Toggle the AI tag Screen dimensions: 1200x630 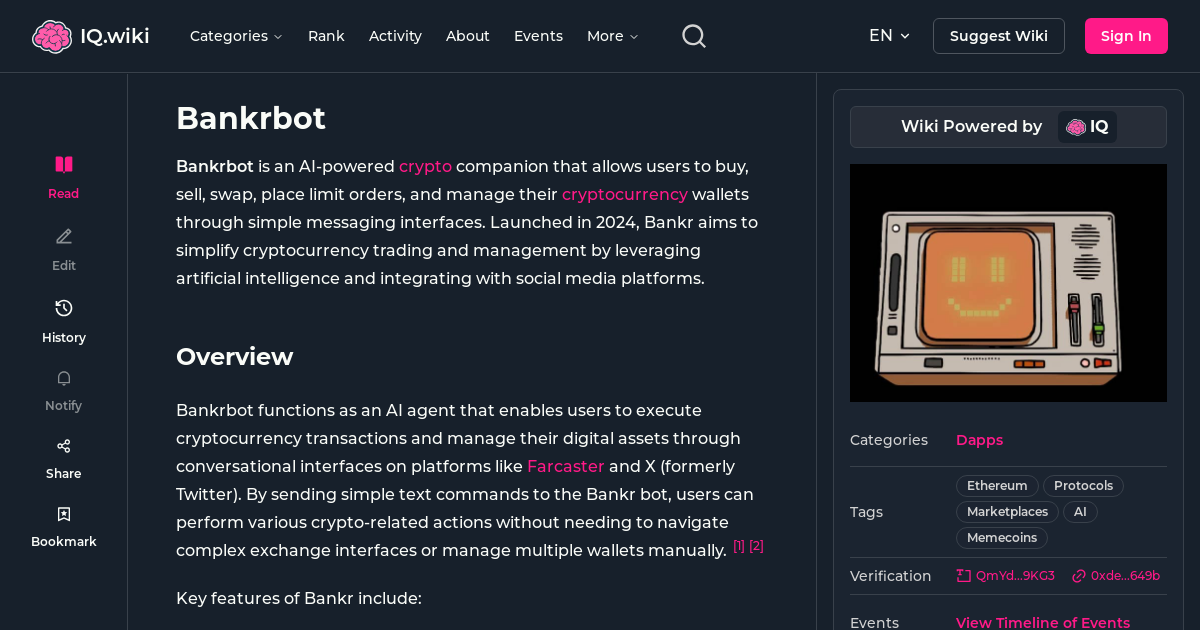[x=1080, y=511]
